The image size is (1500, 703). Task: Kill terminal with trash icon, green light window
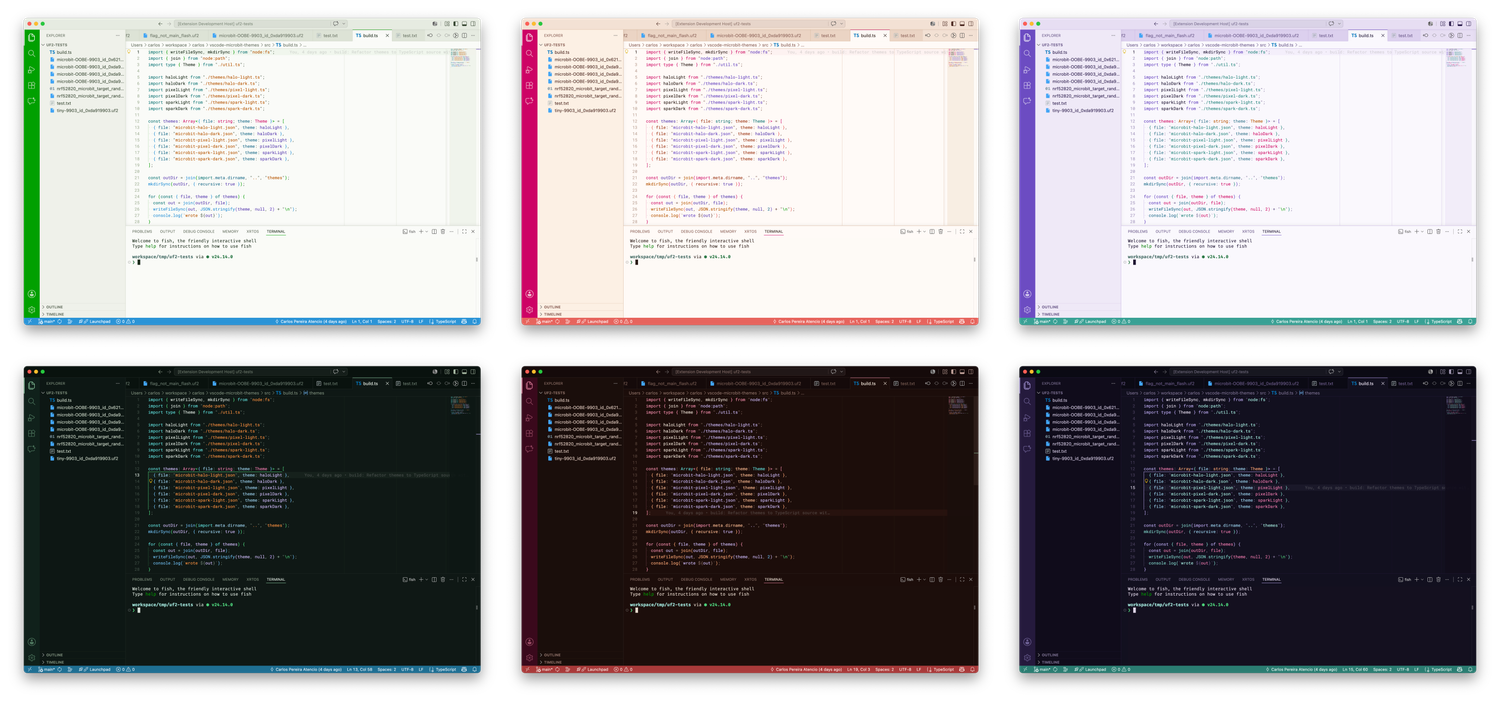point(443,231)
